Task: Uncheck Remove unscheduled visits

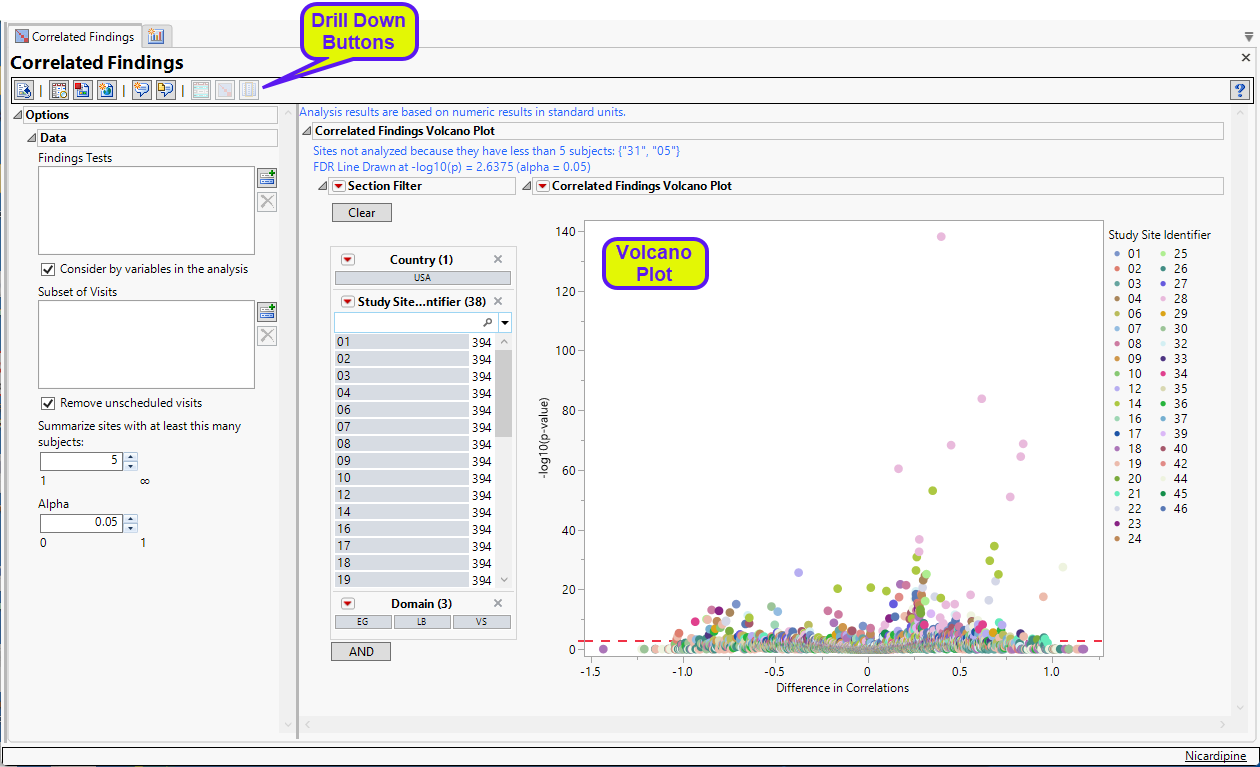Action: pyautogui.click(x=48, y=403)
